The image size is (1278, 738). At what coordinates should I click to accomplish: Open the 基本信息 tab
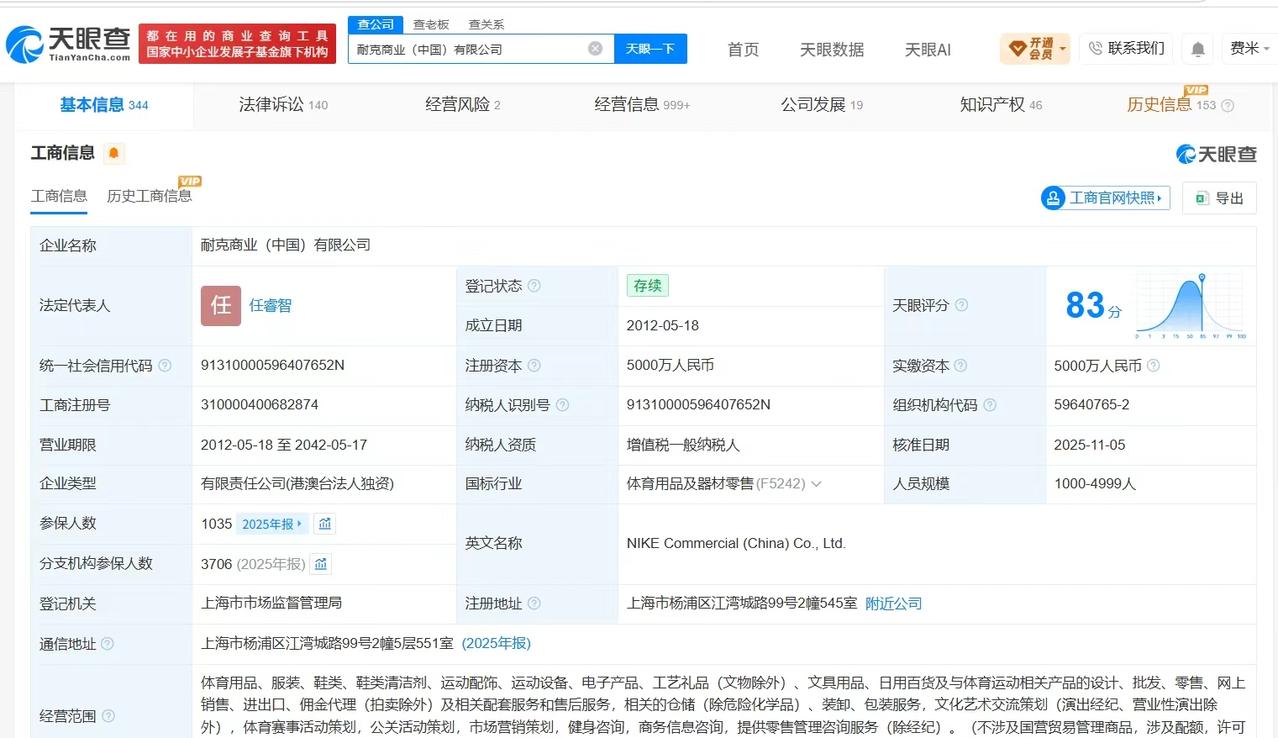tap(103, 105)
